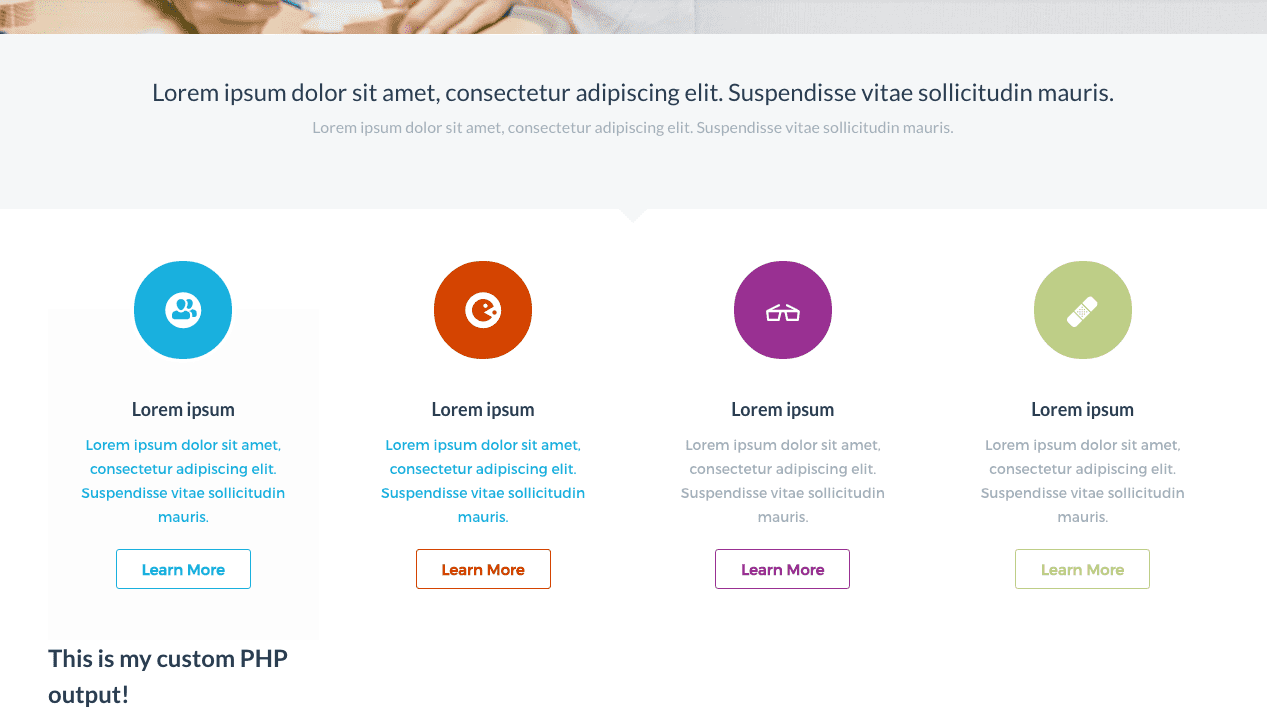Click the purple glasses icon circle

[x=783, y=310]
